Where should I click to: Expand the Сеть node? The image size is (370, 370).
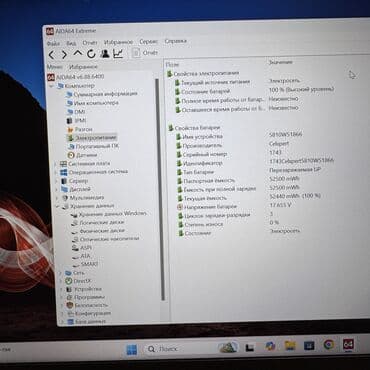pos(60,273)
